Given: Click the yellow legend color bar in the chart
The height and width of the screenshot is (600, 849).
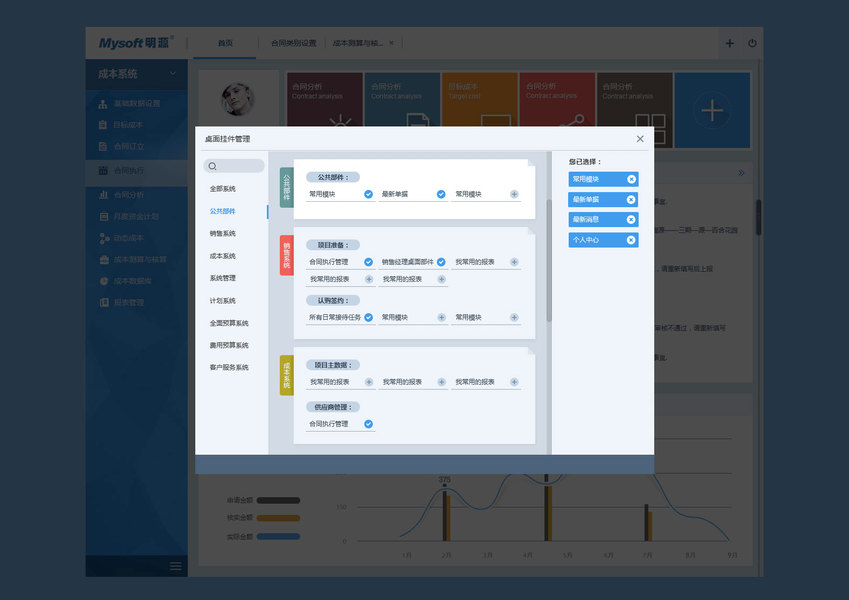Looking at the screenshot, I should [278, 518].
